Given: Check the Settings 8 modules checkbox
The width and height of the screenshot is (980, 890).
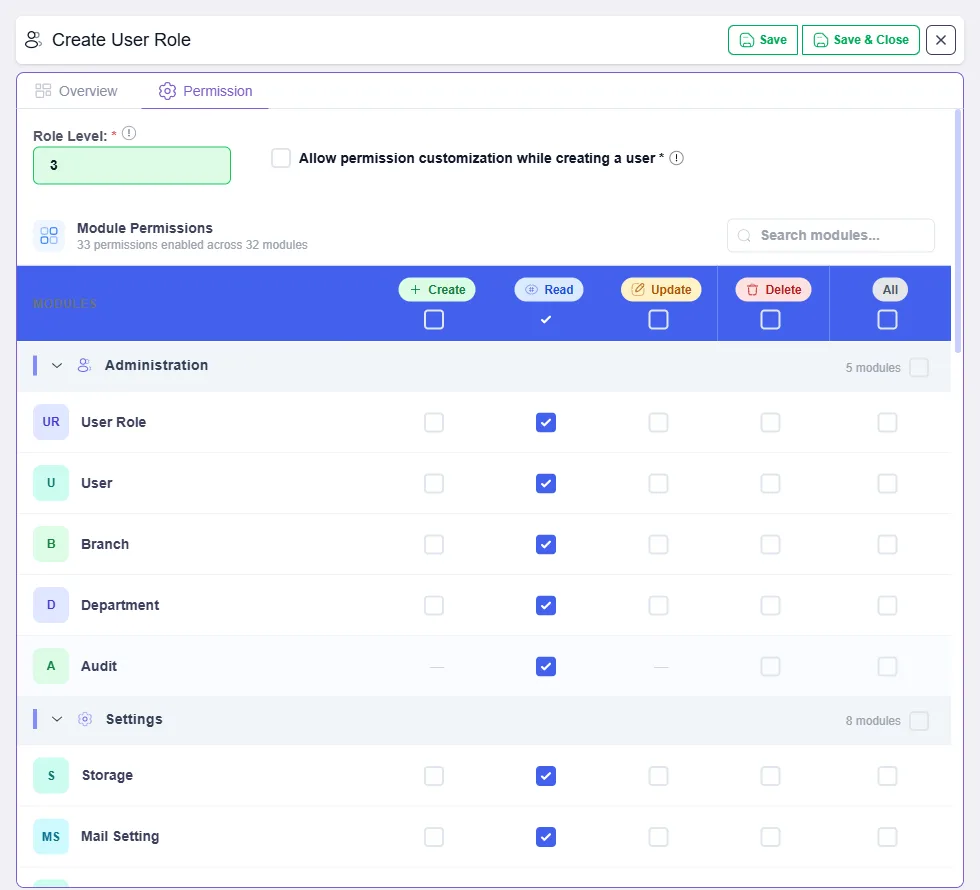Looking at the screenshot, I should [x=919, y=721].
